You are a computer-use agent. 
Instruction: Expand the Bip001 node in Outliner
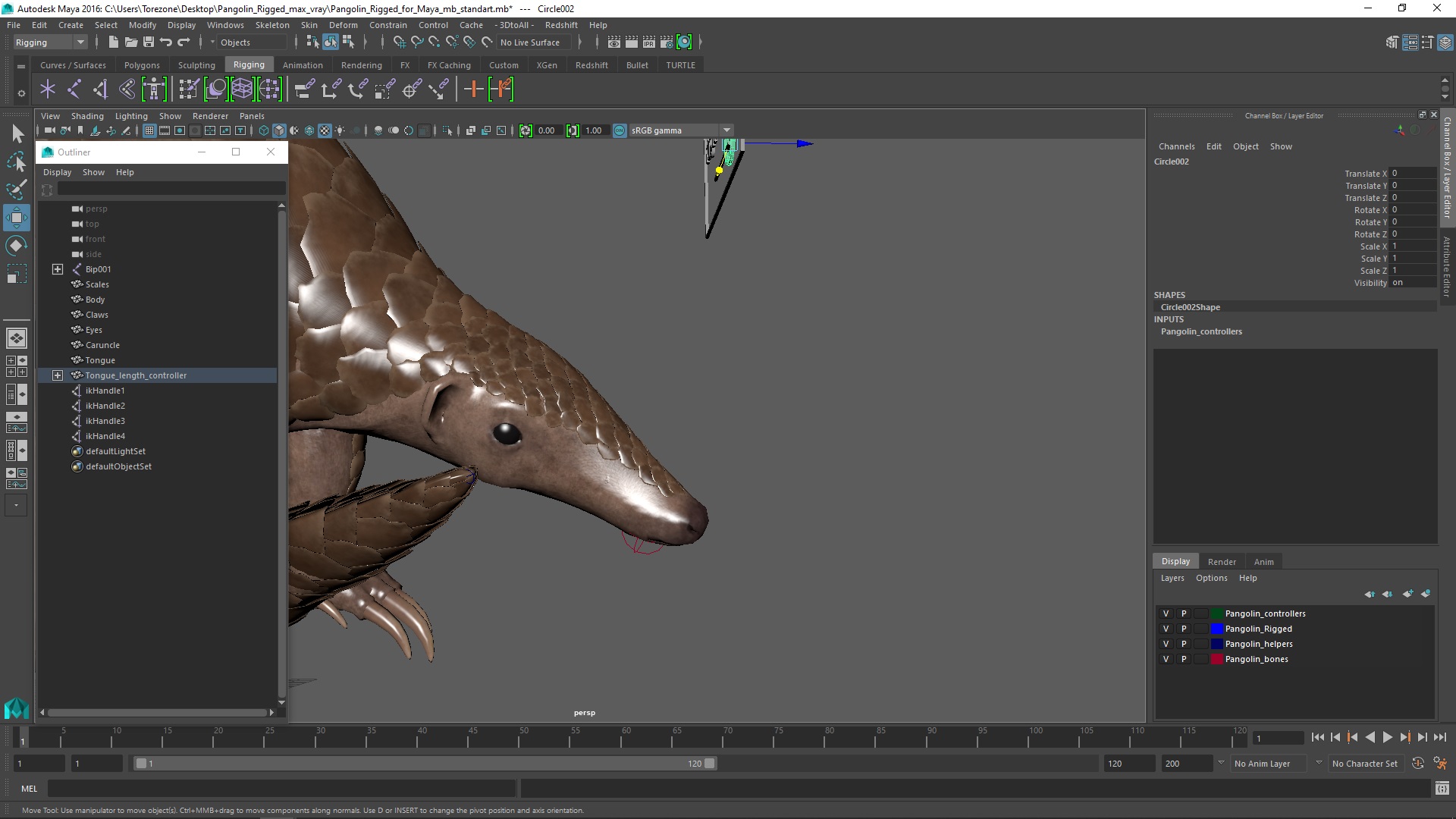pos(58,269)
